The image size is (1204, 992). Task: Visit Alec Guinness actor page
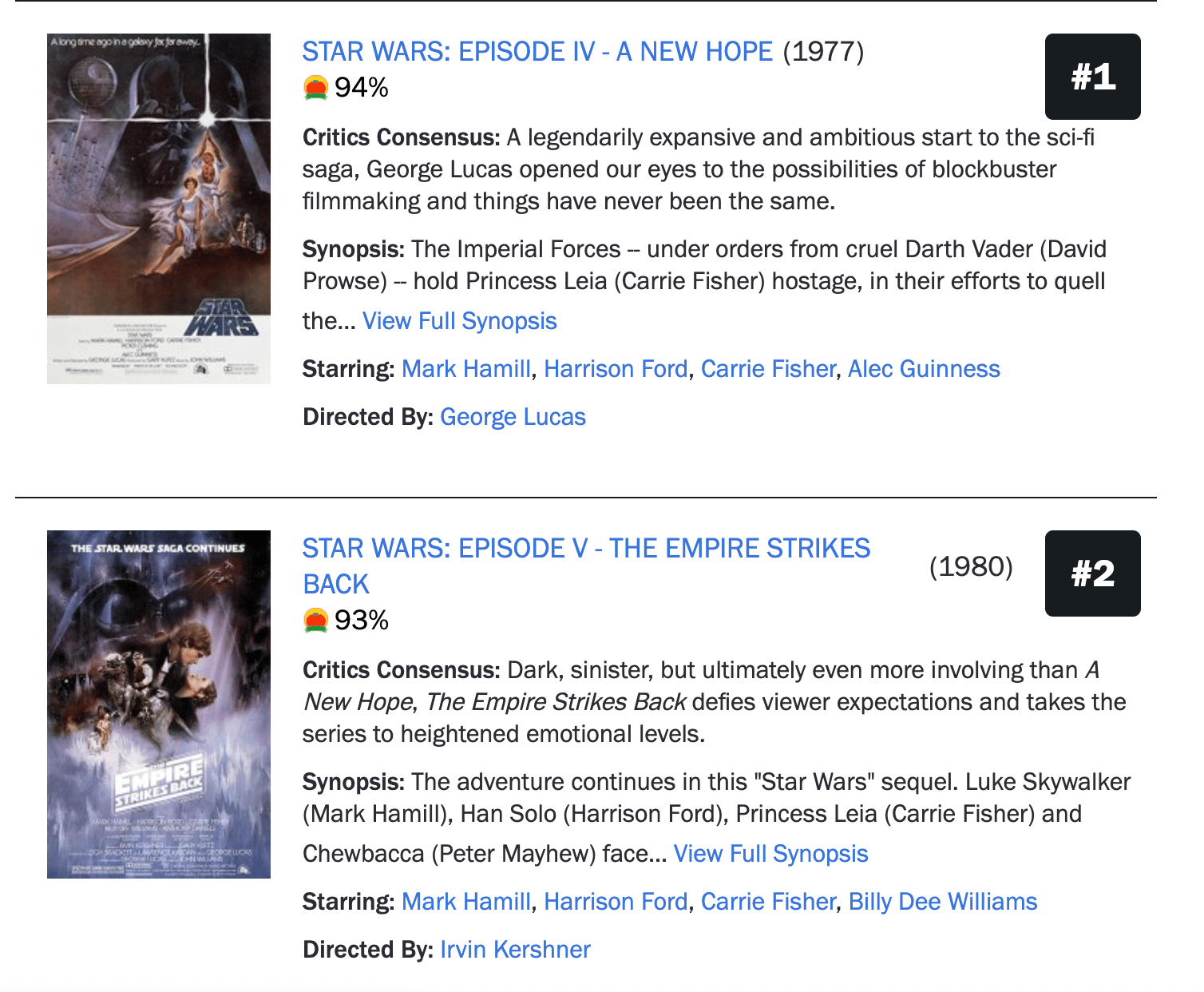coord(924,369)
